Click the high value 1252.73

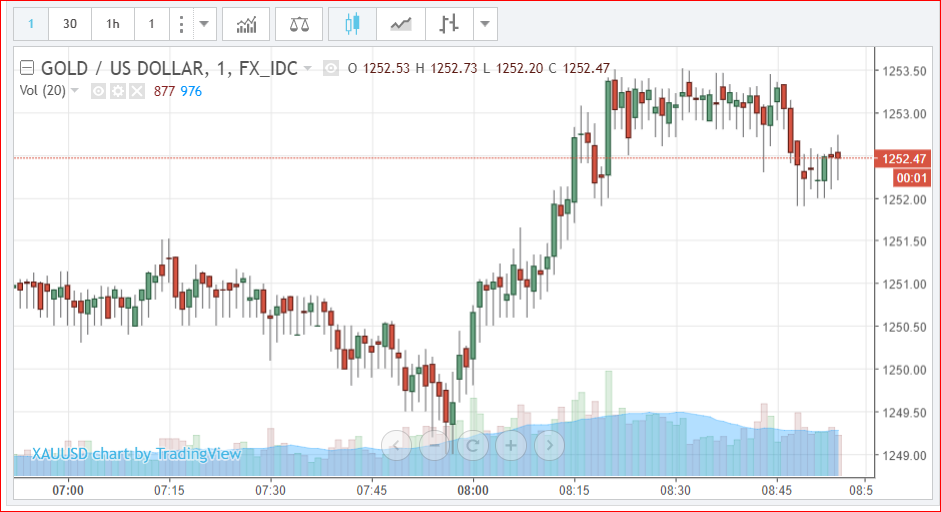click(454, 68)
